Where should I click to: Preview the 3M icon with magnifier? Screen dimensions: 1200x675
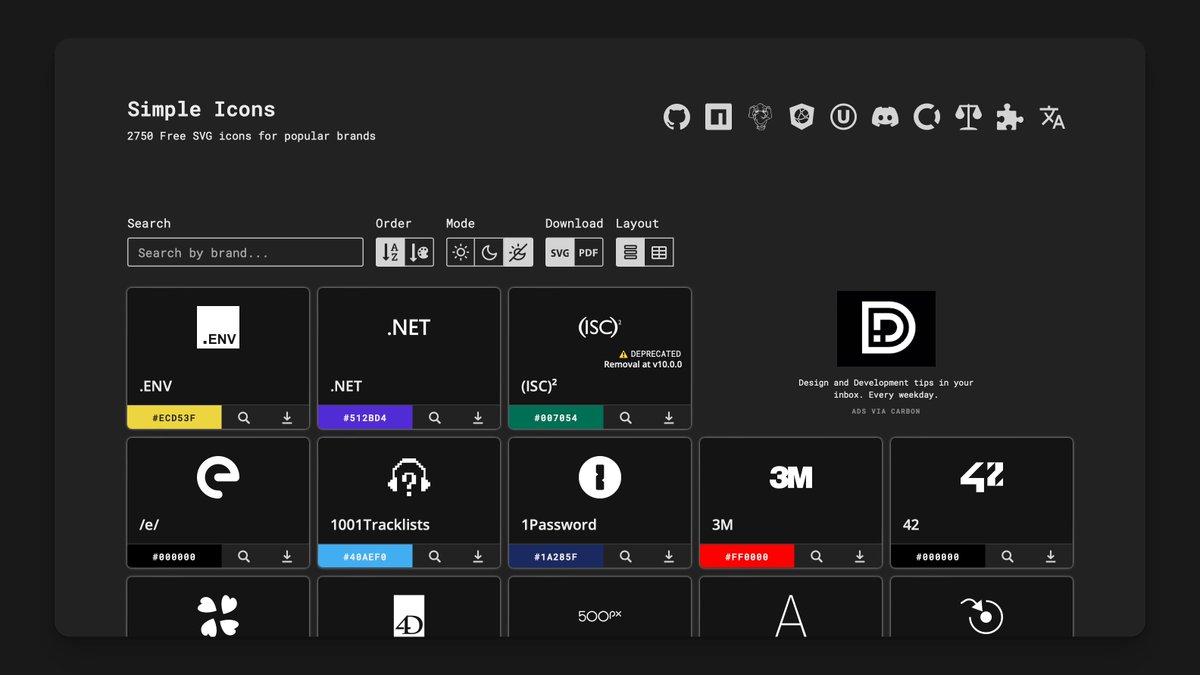817,557
